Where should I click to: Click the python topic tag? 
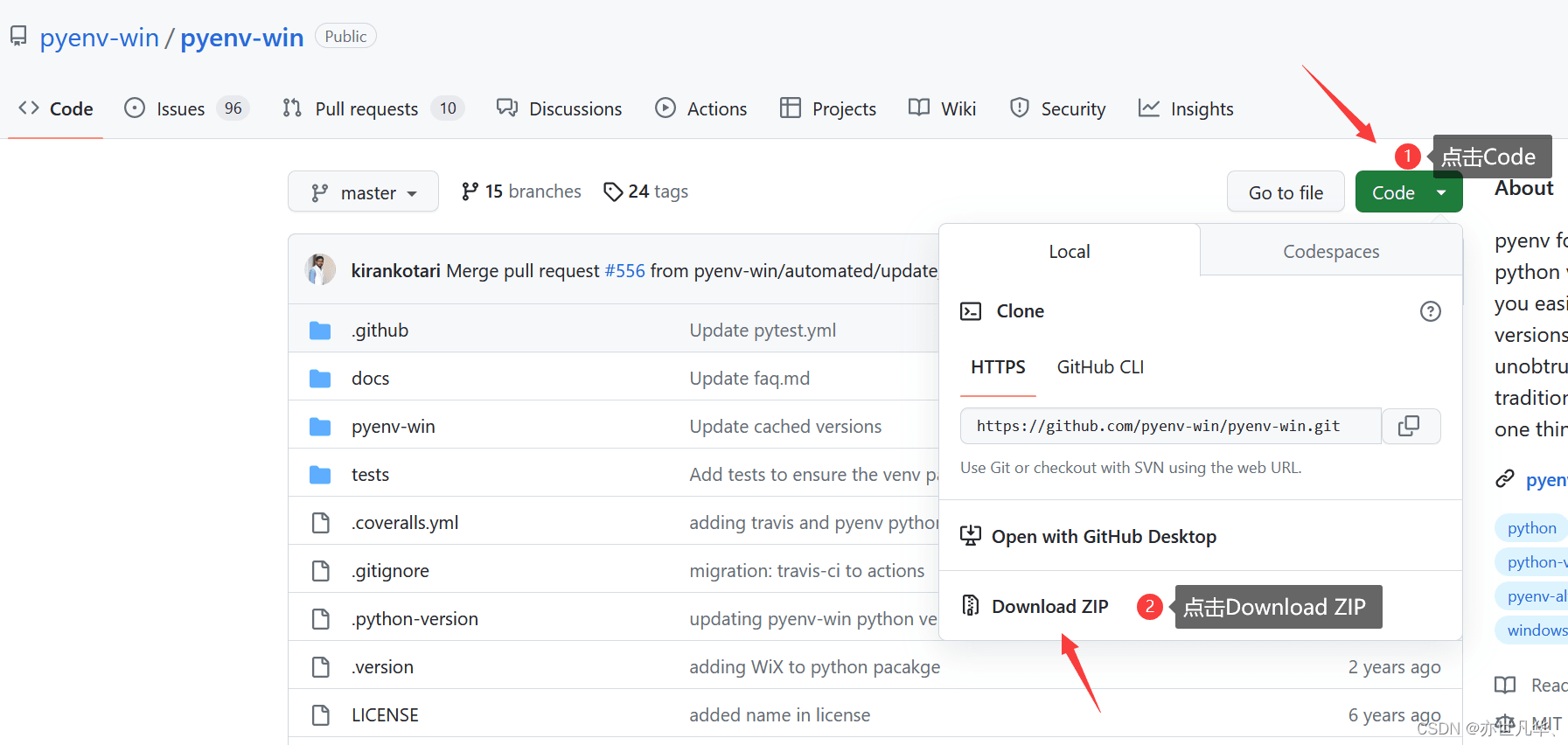pos(1531,528)
